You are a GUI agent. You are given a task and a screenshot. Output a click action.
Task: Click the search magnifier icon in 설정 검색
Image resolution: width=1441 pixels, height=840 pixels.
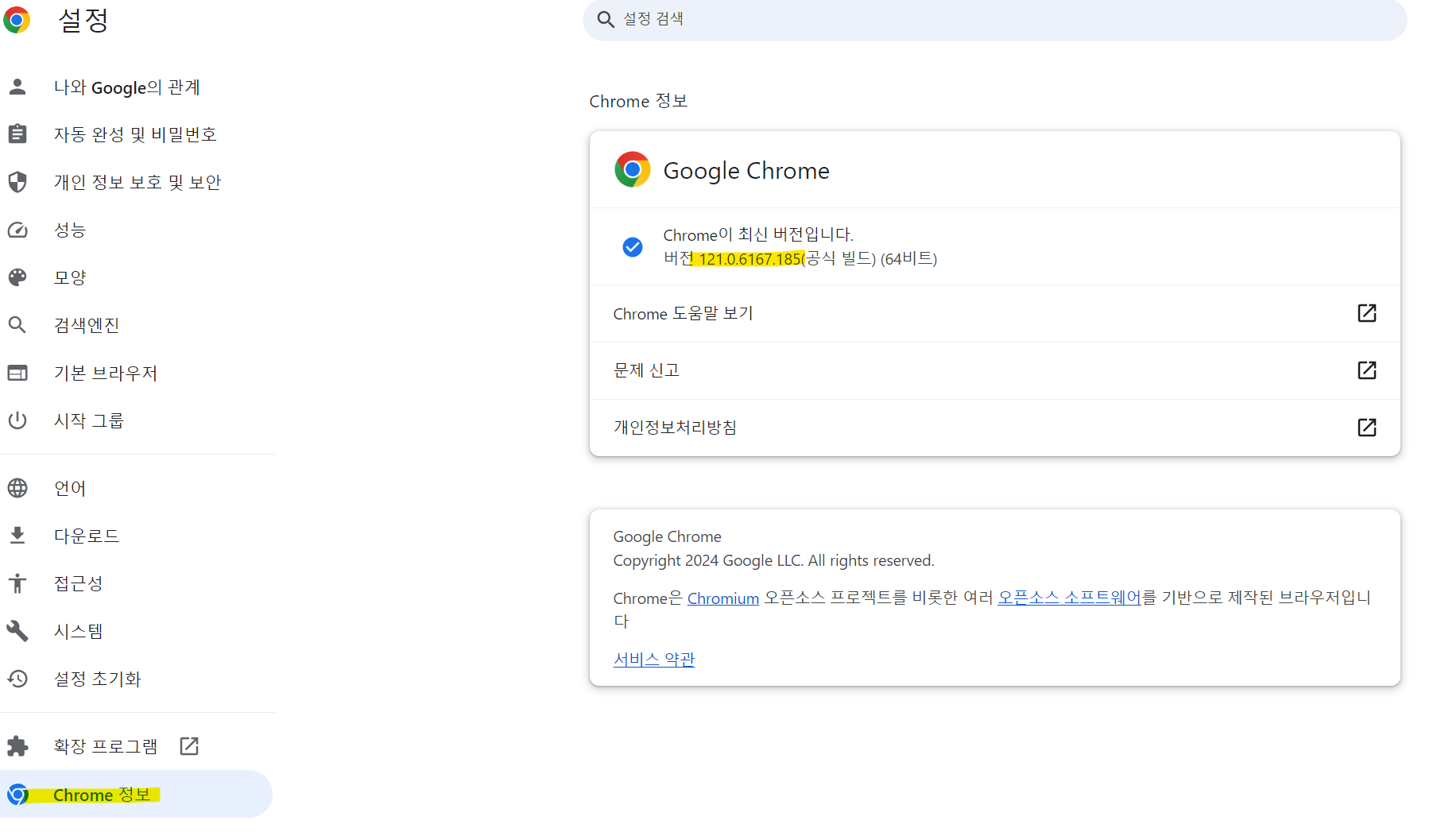(606, 19)
